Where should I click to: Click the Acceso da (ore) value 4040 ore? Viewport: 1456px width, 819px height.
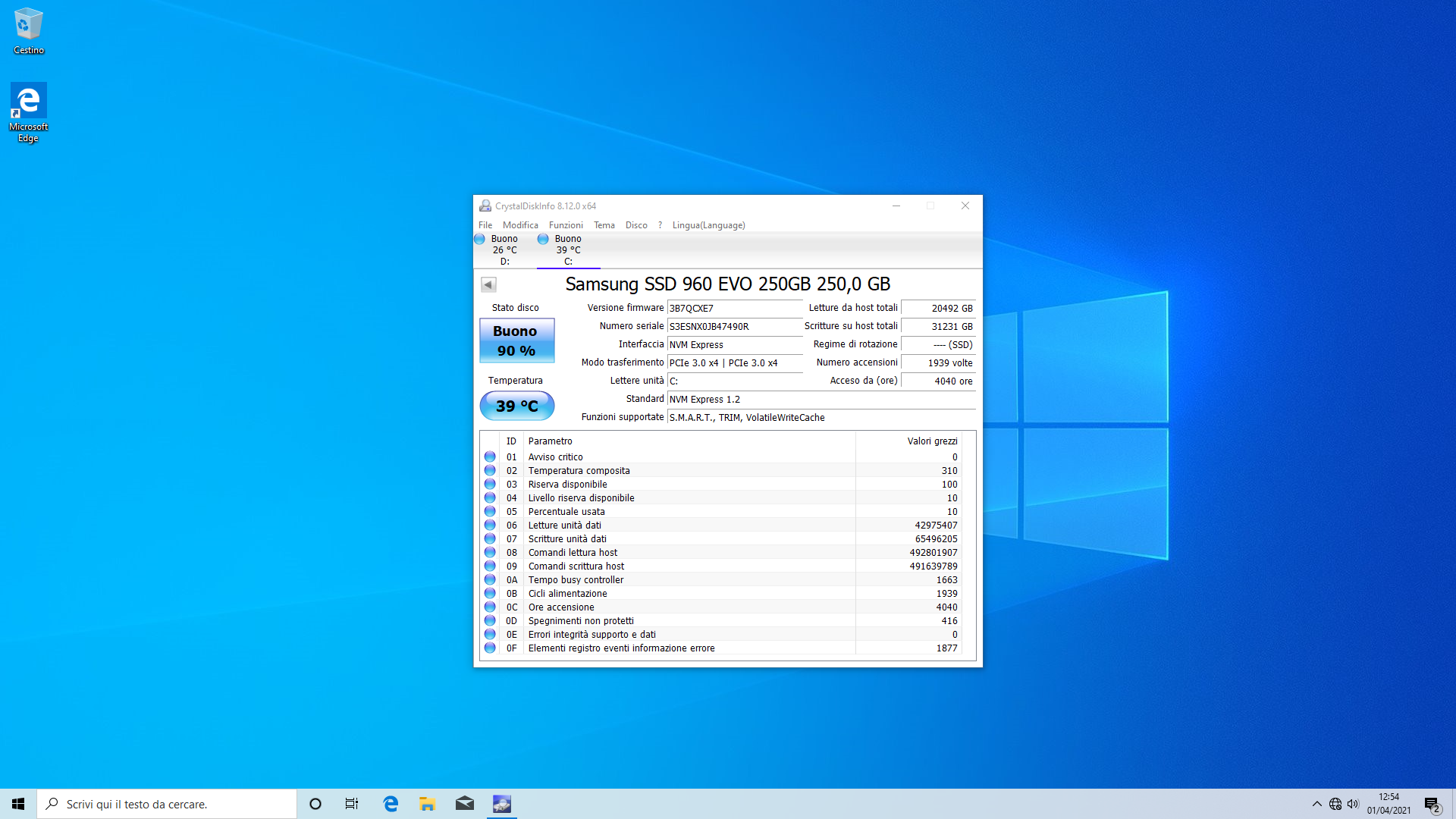tap(938, 381)
